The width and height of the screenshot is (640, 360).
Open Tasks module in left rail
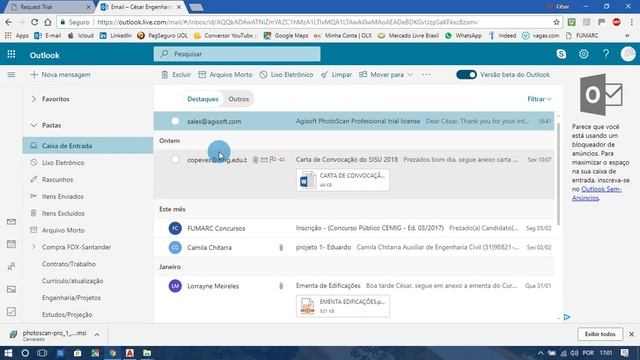(x=11, y=312)
